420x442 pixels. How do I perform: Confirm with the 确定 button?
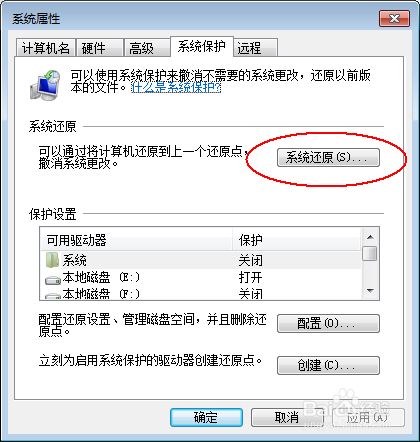[206, 417]
